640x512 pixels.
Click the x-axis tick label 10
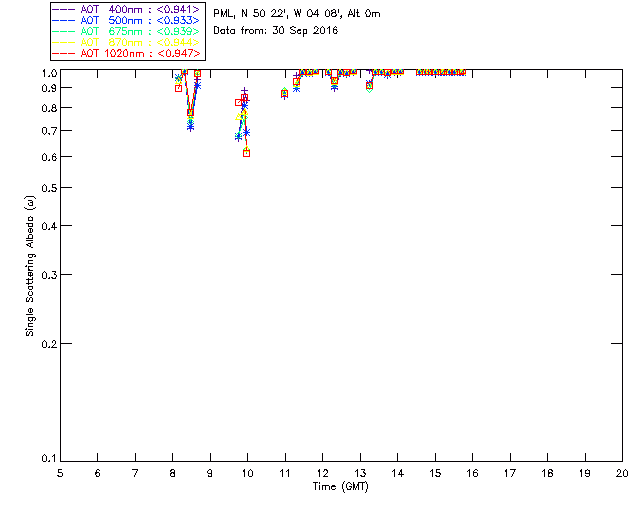pos(247,473)
